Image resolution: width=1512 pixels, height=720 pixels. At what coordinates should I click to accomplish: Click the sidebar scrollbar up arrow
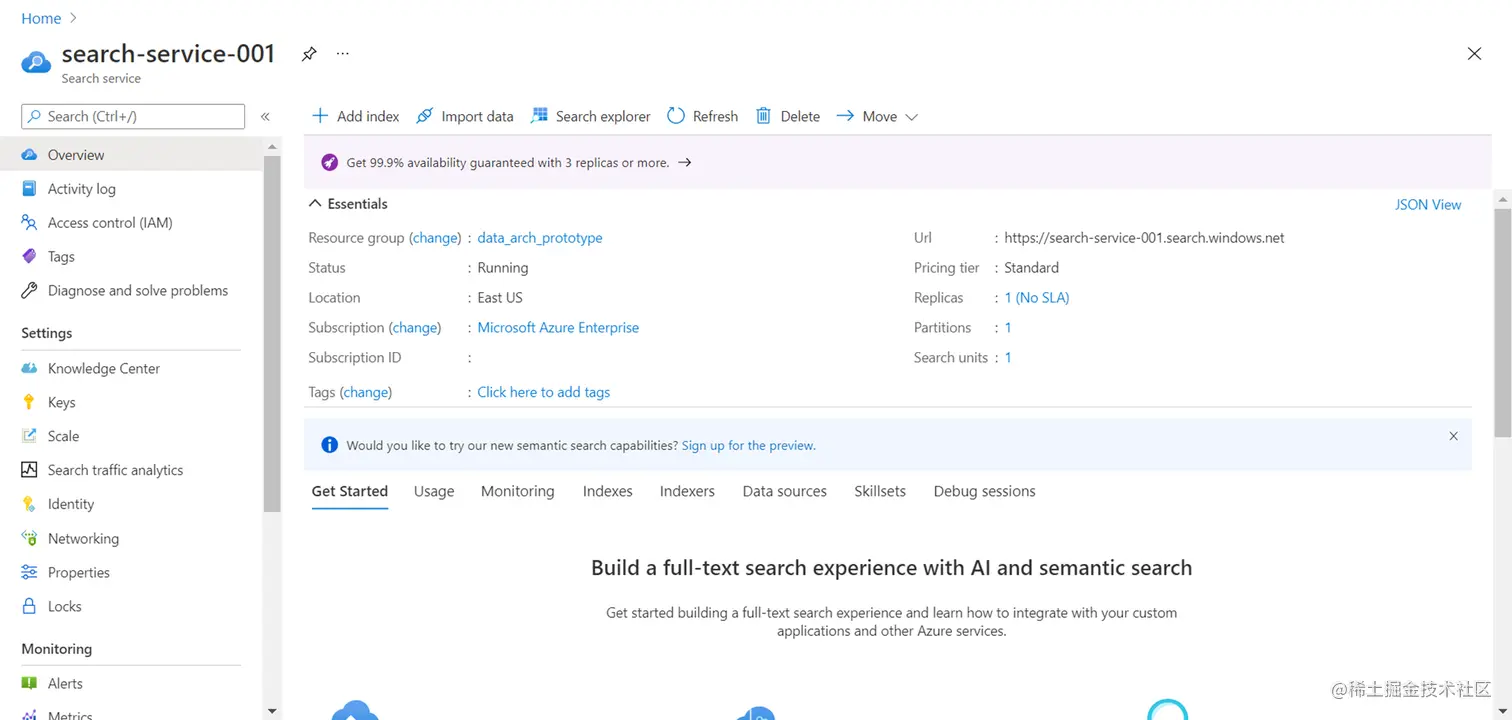(x=272, y=146)
